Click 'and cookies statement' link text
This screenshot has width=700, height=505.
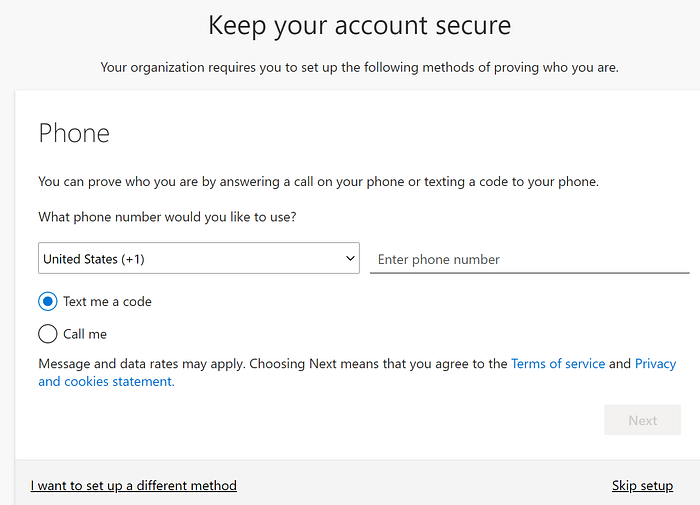tap(106, 381)
